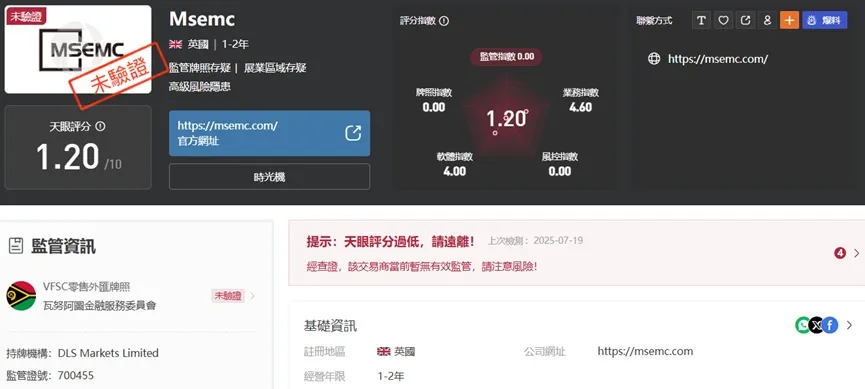Image resolution: width=865 pixels, height=389 pixels.
Task: Click the UK flag next to 註冊地區
Action: [383, 351]
